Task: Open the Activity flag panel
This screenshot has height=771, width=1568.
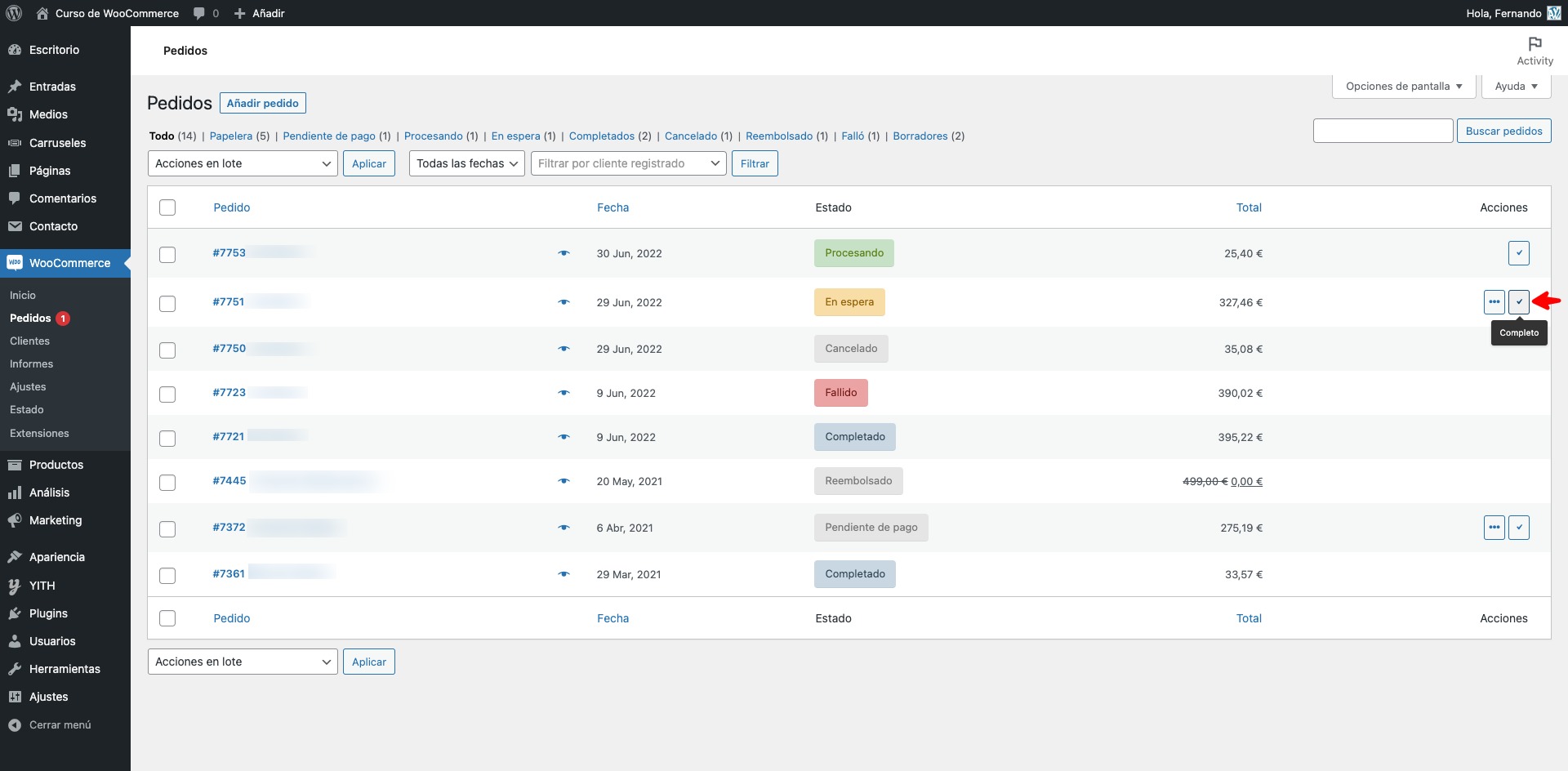Action: pos(1535,51)
